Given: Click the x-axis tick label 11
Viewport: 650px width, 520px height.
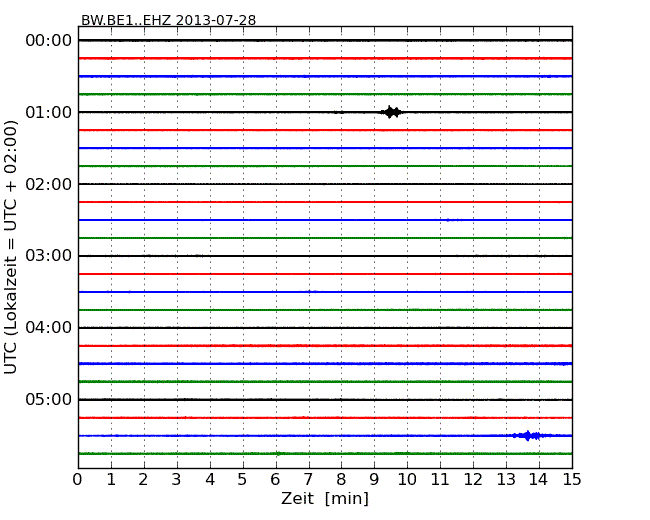Looking at the screenshot, I should (440, 480).
